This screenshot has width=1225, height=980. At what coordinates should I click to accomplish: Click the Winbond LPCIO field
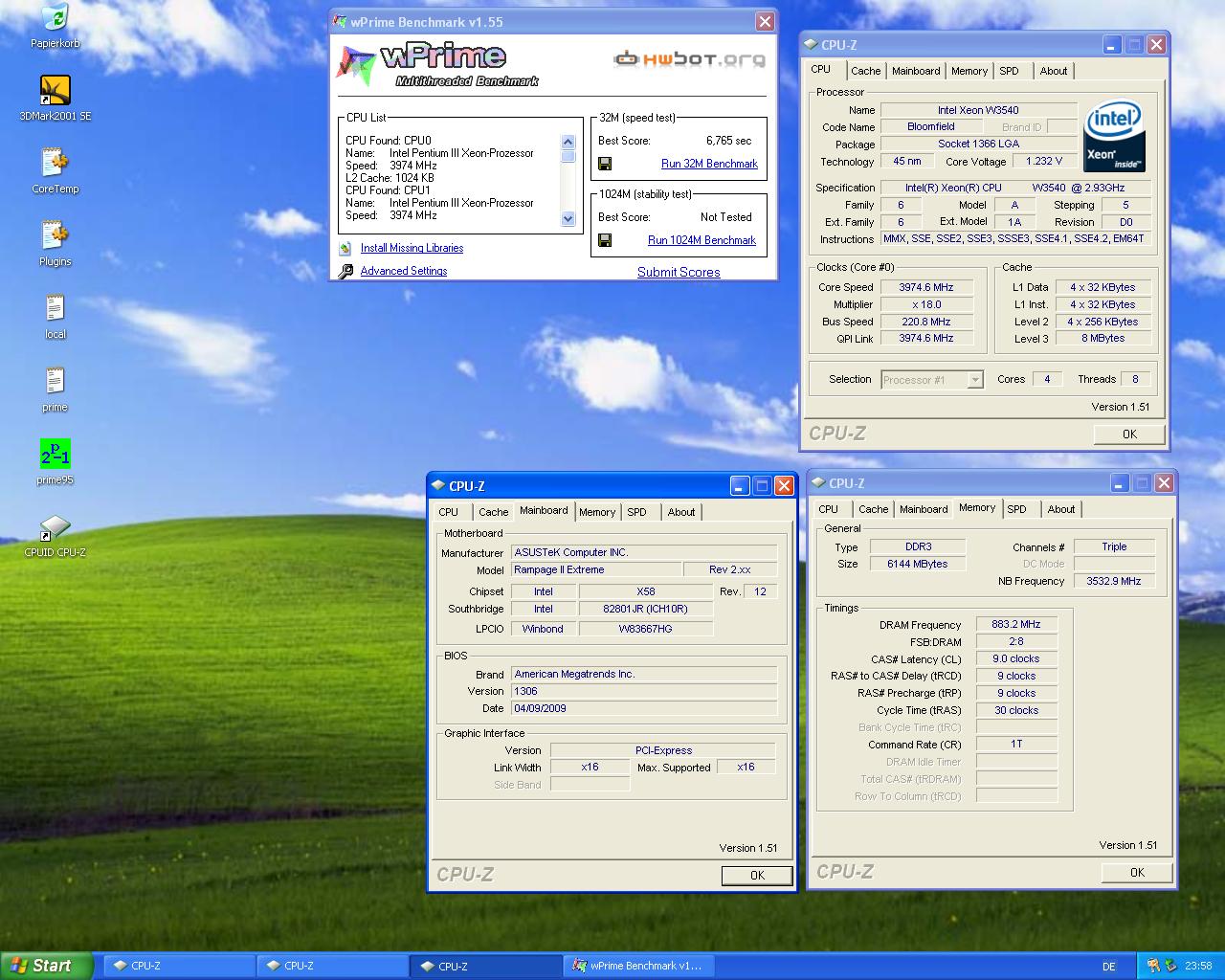tap(543, 629)
